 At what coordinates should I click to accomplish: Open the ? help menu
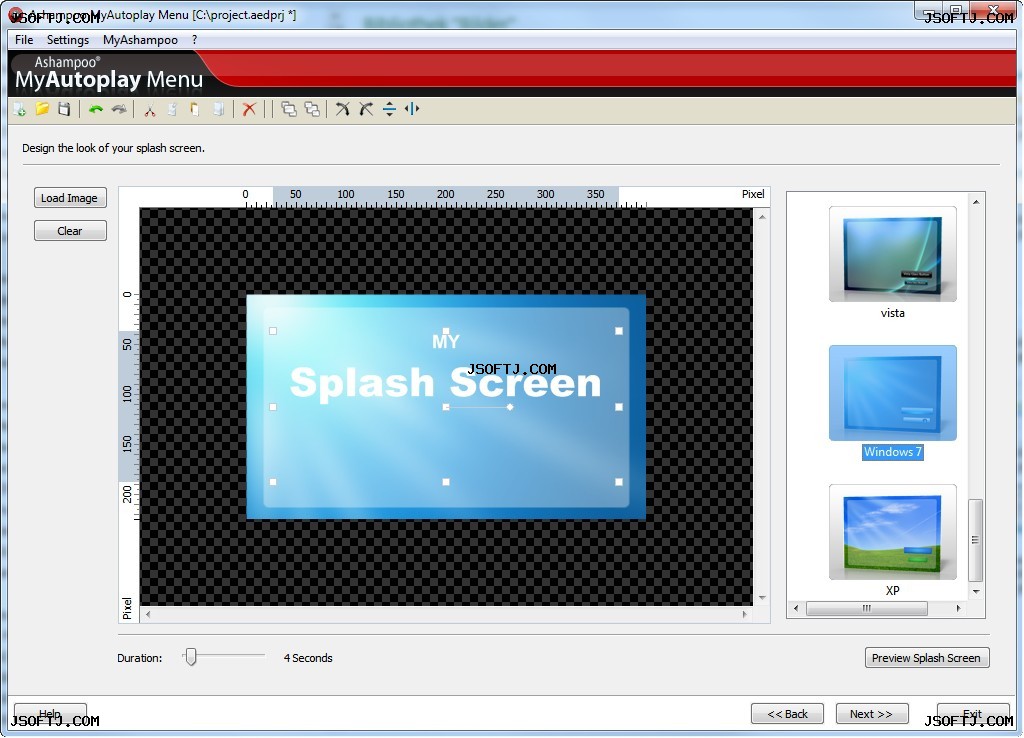(195, 40)
